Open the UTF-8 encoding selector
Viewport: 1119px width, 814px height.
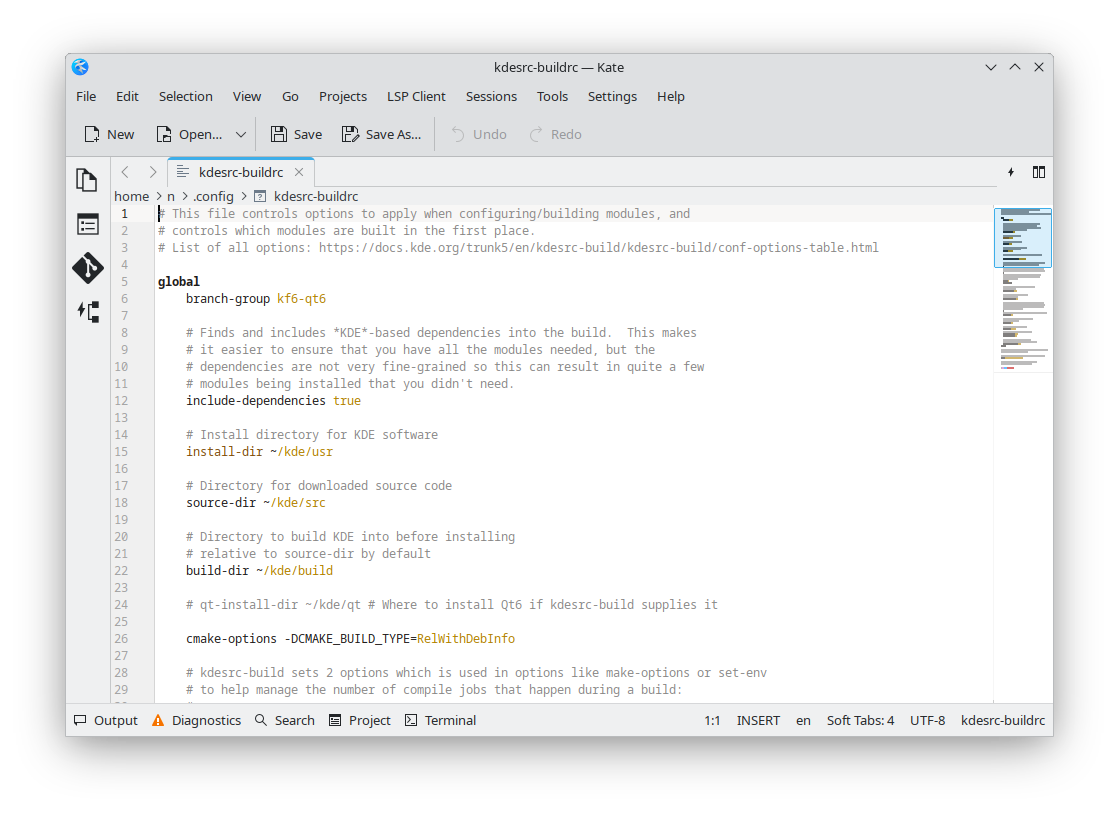coord(927,720)
